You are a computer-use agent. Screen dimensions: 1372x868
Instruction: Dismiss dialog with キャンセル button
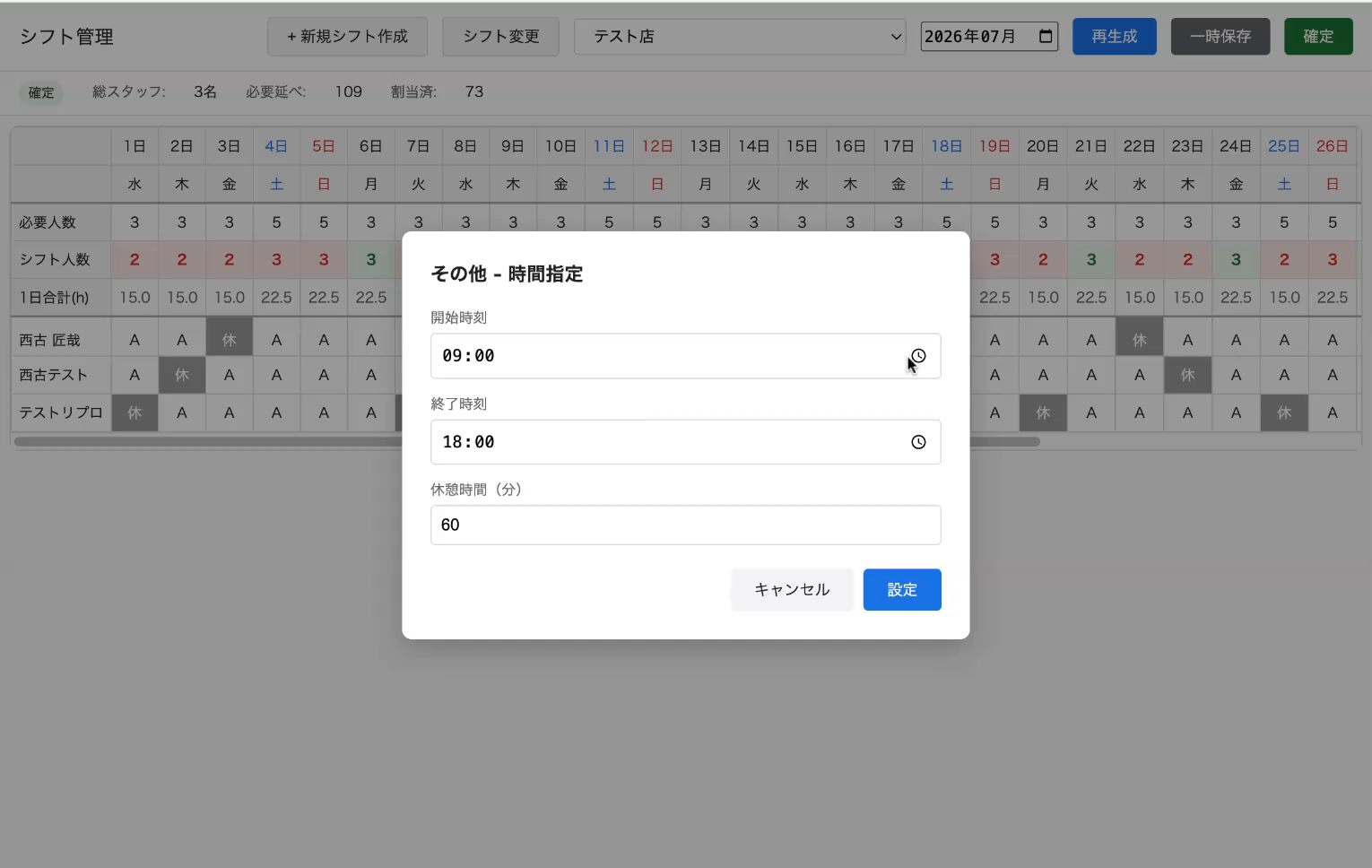tap(792, 589)
